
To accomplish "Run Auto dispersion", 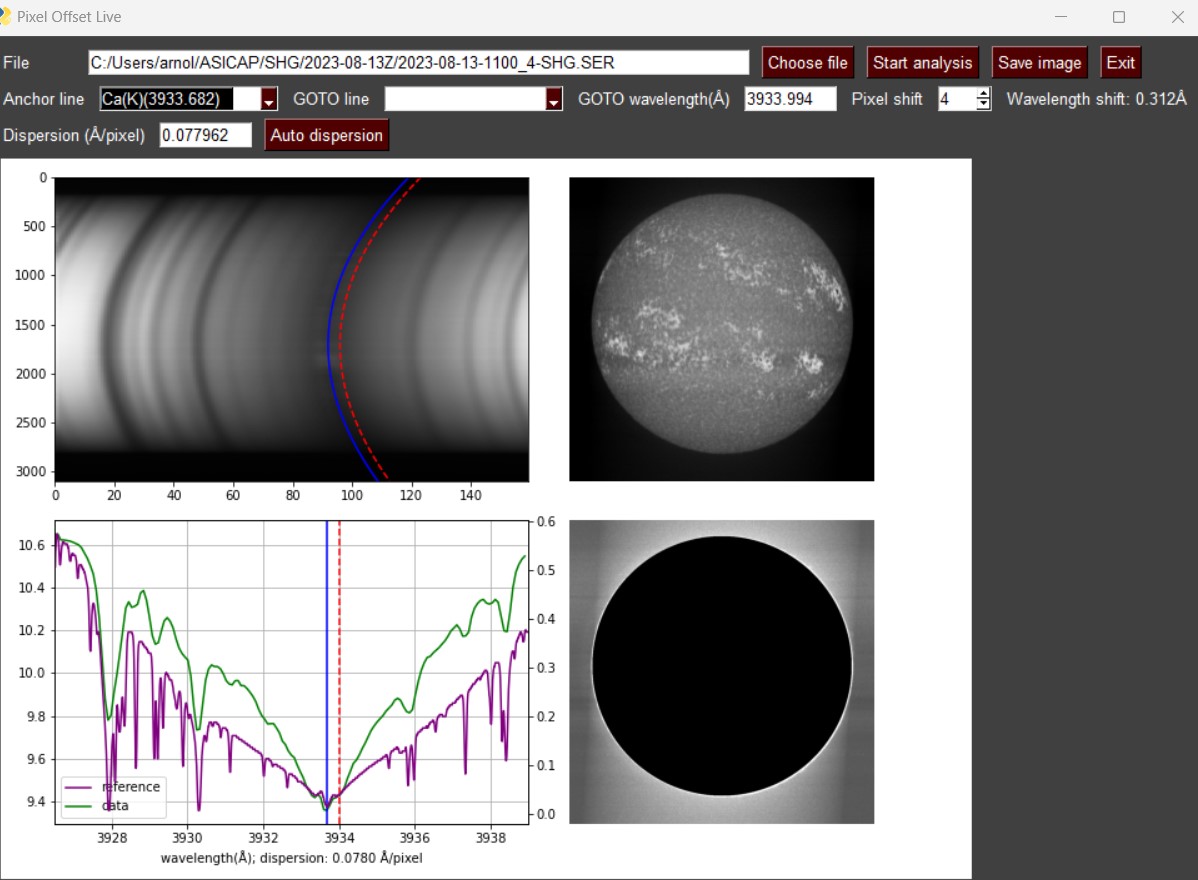I will 326,135.
